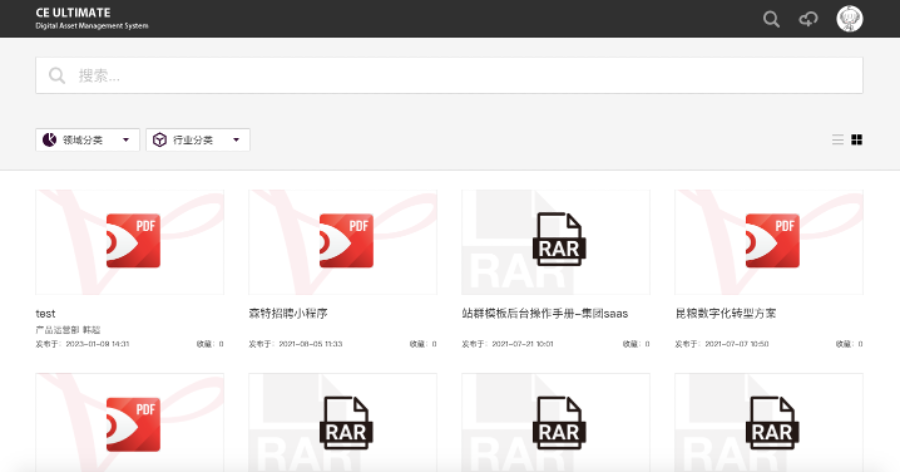Open the test PDF thumbnail
This screenshot has height=472, width=902.
pyautogui.click(x=130, y=242)
